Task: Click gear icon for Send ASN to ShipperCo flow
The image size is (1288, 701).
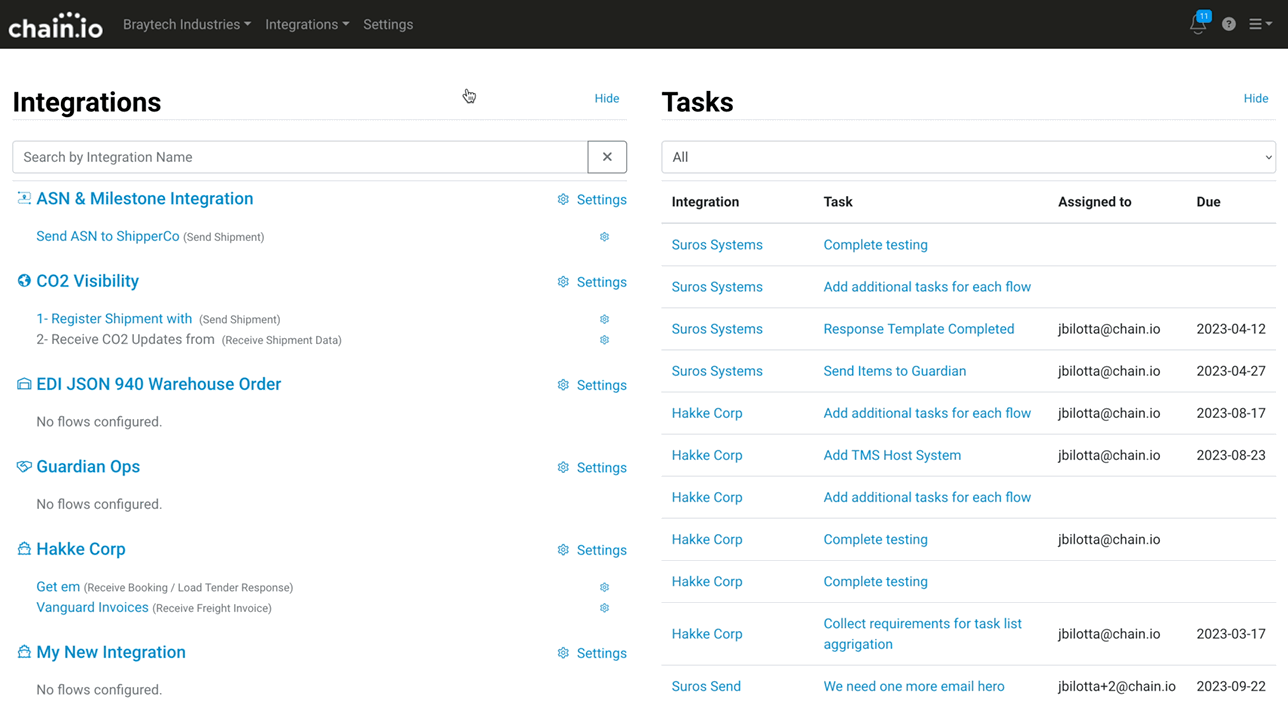Action: [x=604, y=237]
